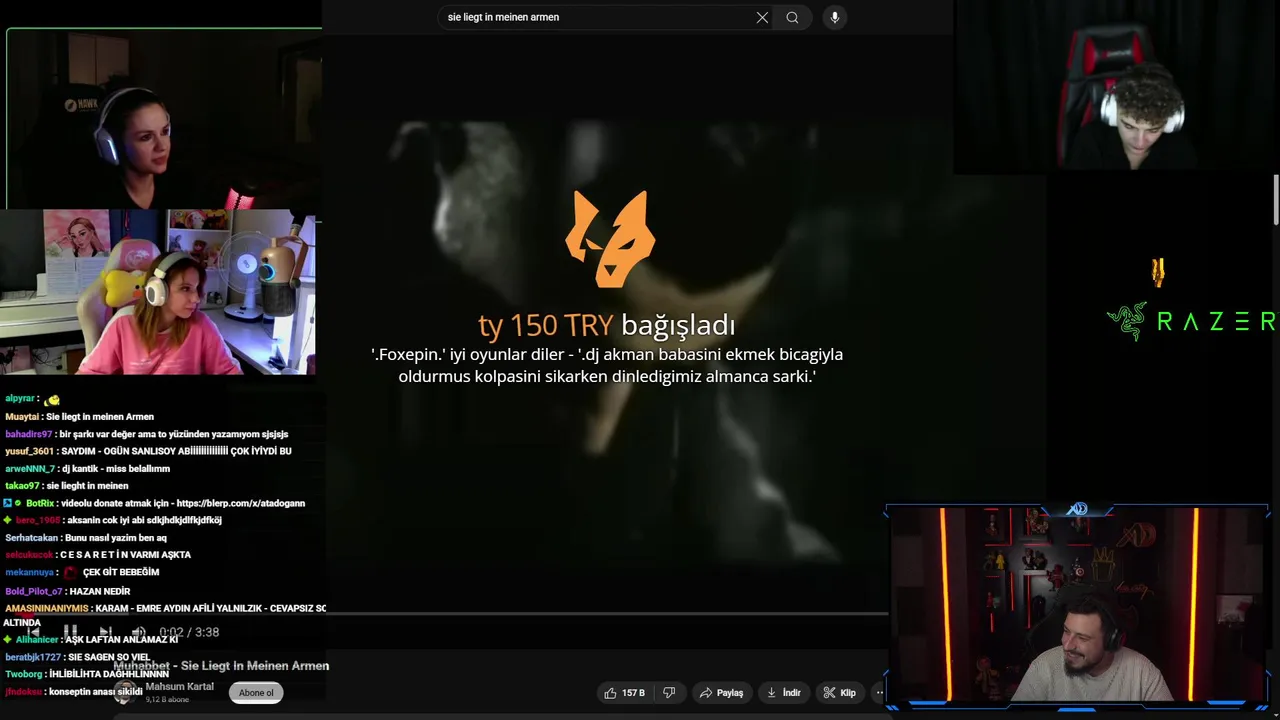Viewport: 1280px width, 720px height.
Task: Create a clip with the Klip button
Action: point(840,693)
